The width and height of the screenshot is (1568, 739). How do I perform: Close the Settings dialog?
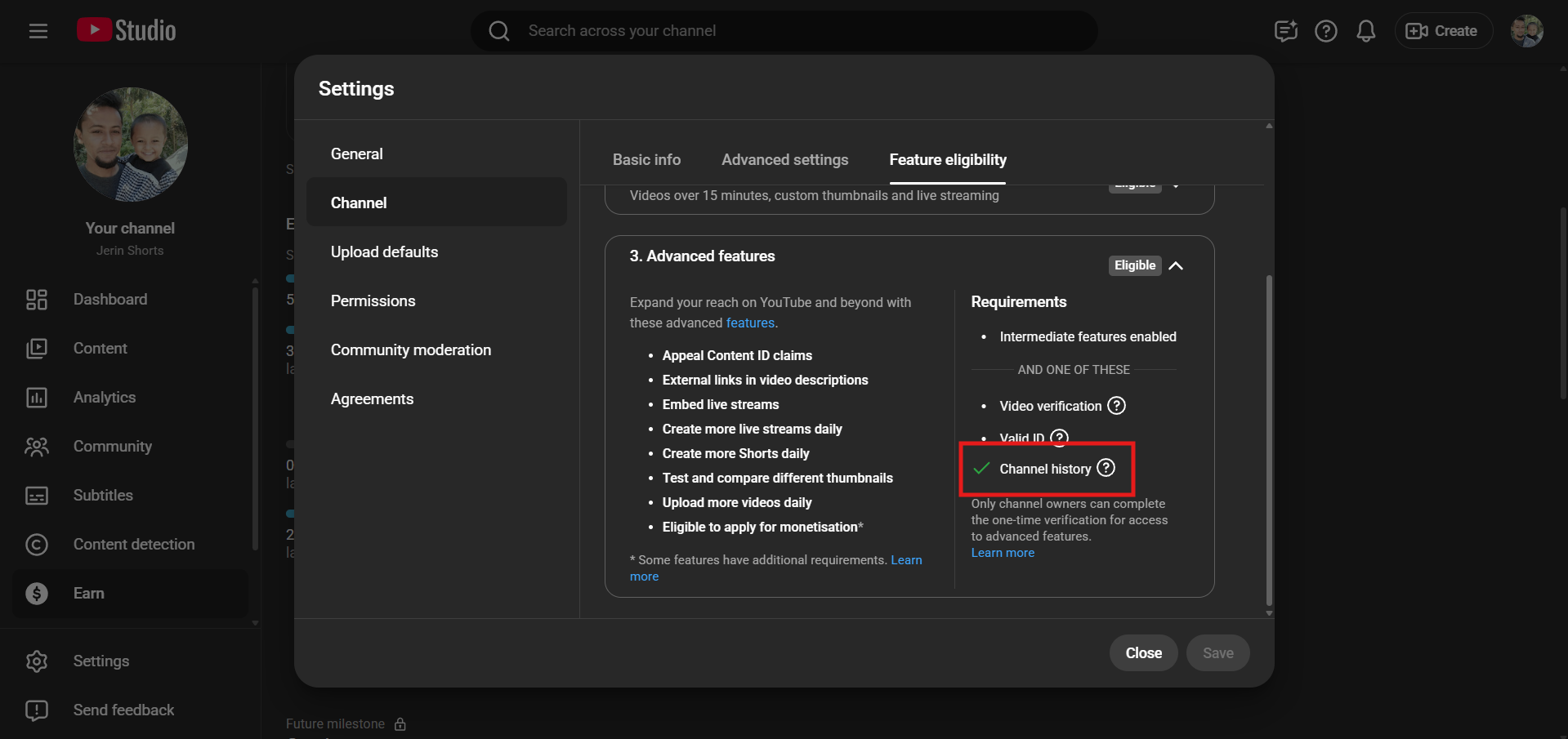1143,653
